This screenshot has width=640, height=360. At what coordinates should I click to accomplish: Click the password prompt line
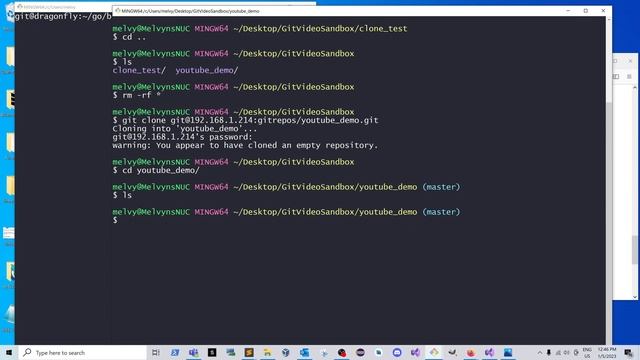(182, 137)
